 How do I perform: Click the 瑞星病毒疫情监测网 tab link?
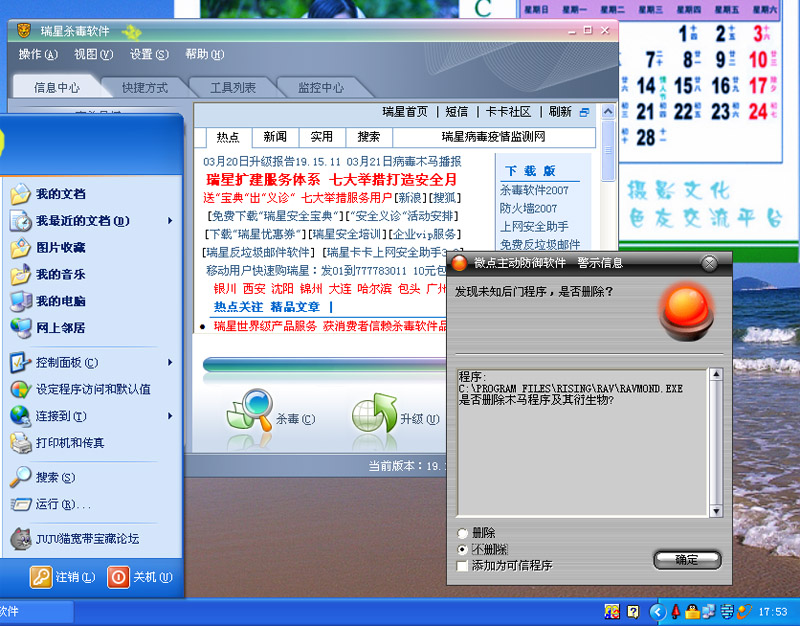point(493,137)
